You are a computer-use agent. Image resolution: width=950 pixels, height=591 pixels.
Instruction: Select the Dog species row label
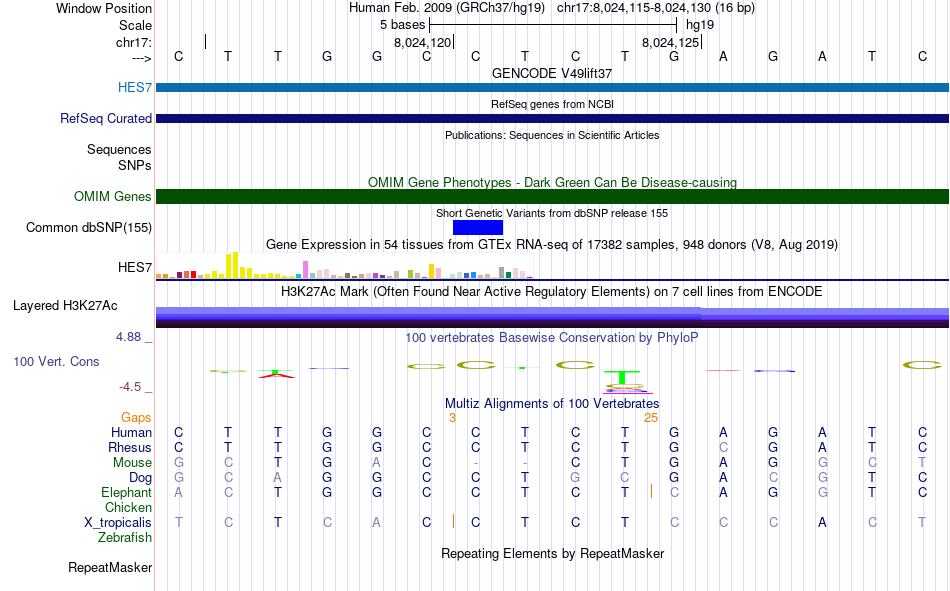140,478
